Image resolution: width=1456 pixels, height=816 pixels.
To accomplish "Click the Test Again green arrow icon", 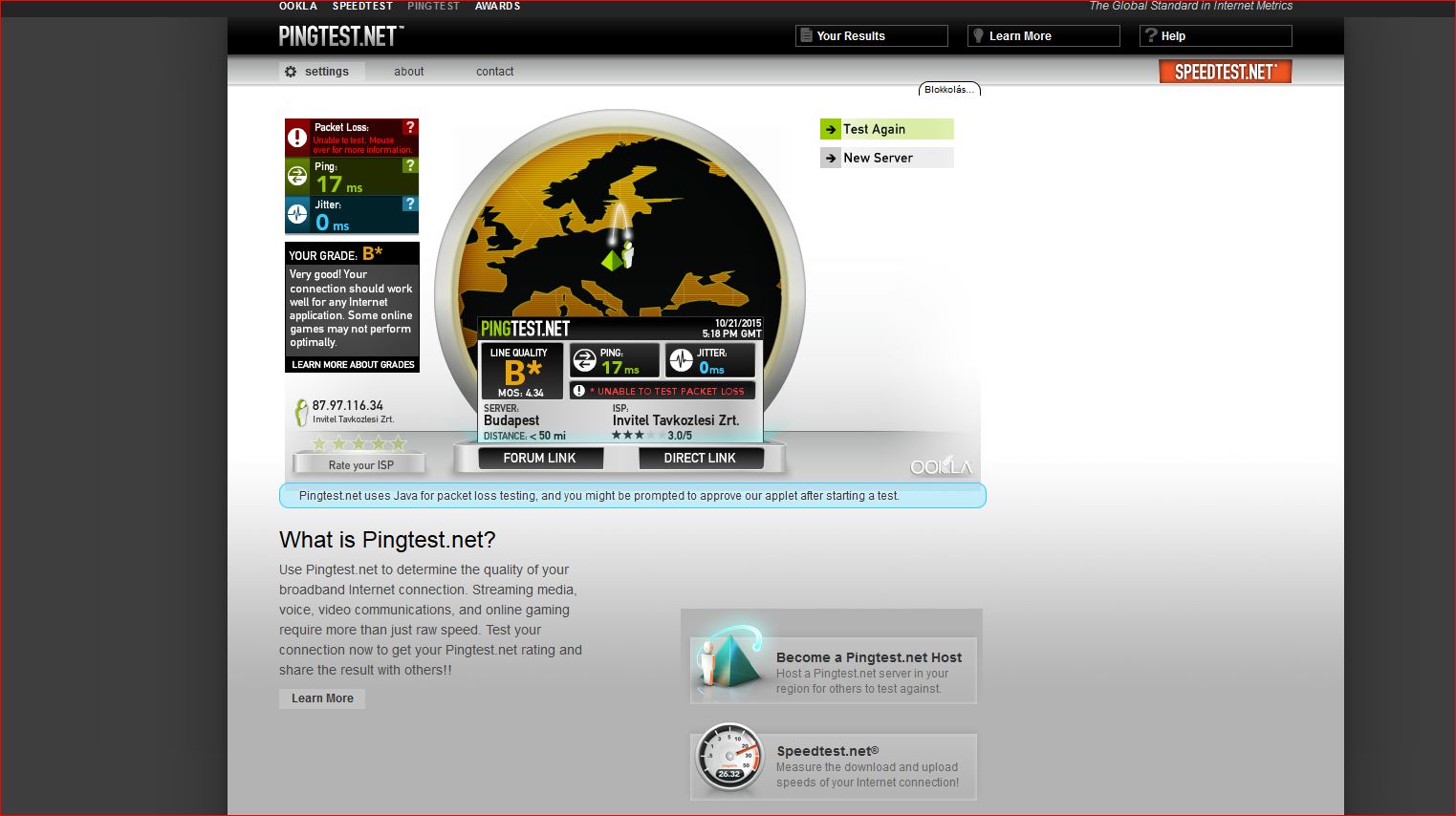I will pyautogui.click(x=831, y=129).
